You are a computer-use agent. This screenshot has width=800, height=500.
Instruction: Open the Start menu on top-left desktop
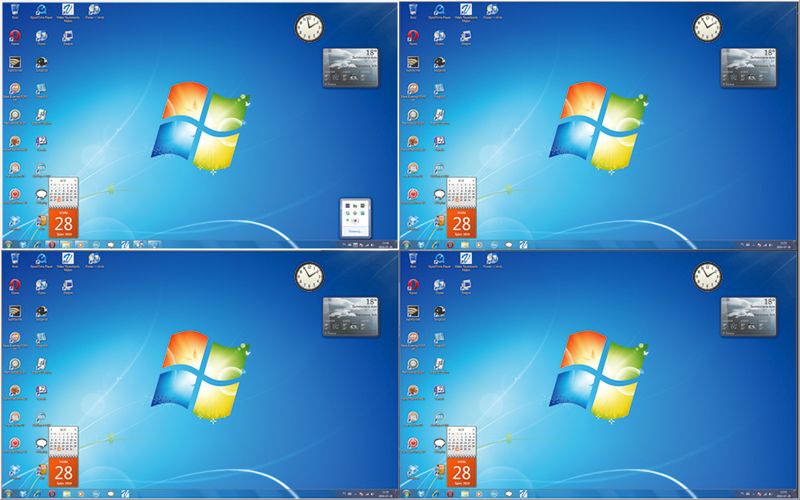click(8, 245)
